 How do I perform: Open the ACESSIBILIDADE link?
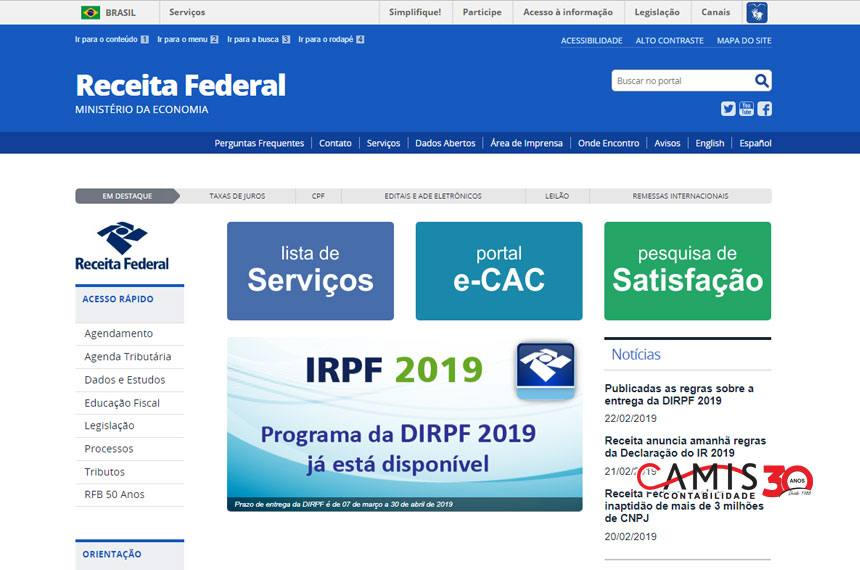pyautogui.click(x=591, y=41)
